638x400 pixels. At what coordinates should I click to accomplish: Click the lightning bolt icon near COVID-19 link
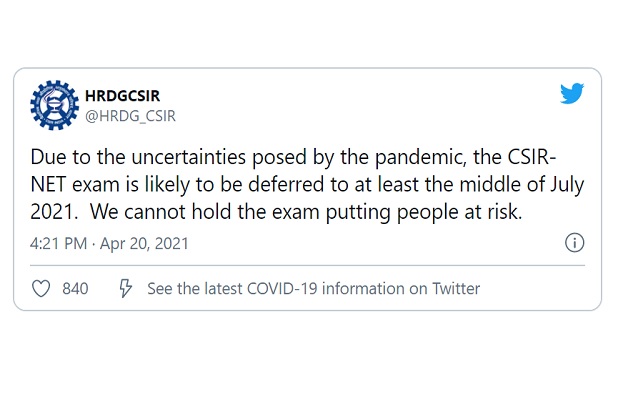pos(126,289)
